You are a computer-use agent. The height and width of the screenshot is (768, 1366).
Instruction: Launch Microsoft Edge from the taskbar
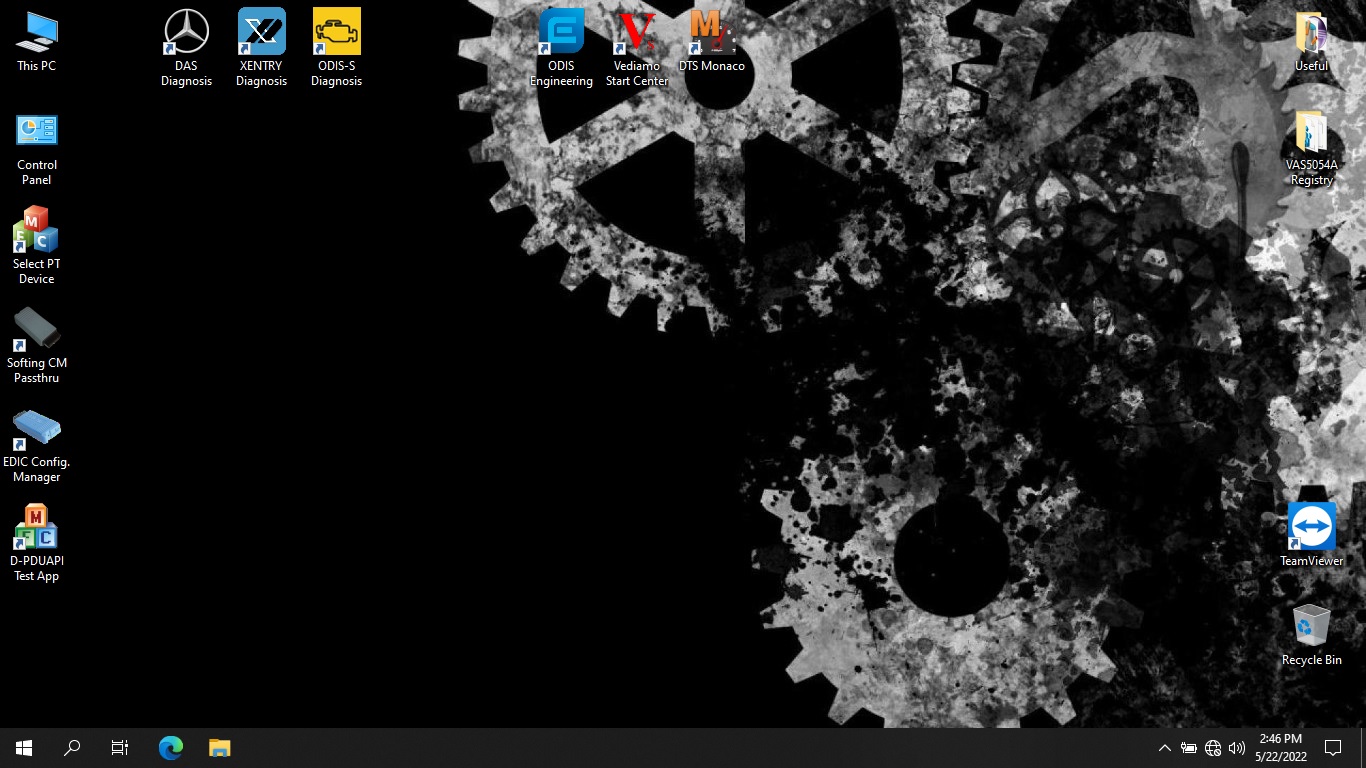[171, 748]
